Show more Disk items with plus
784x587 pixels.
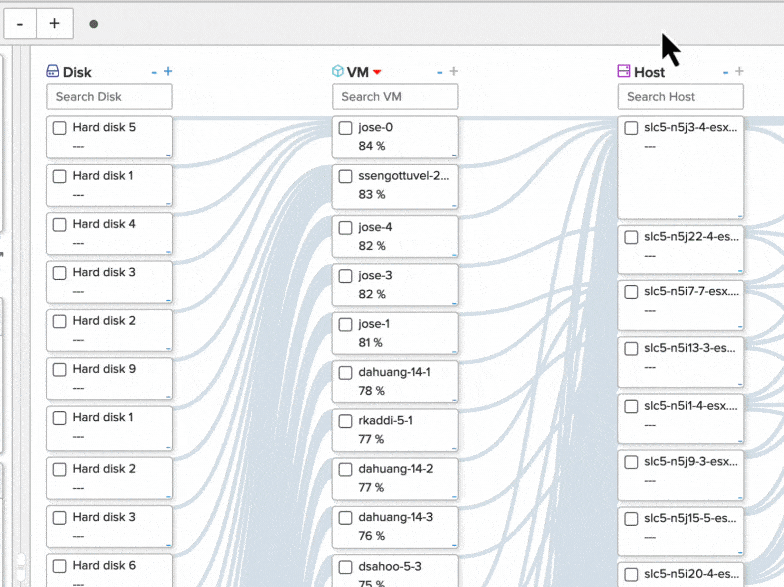tap(168, 72)
